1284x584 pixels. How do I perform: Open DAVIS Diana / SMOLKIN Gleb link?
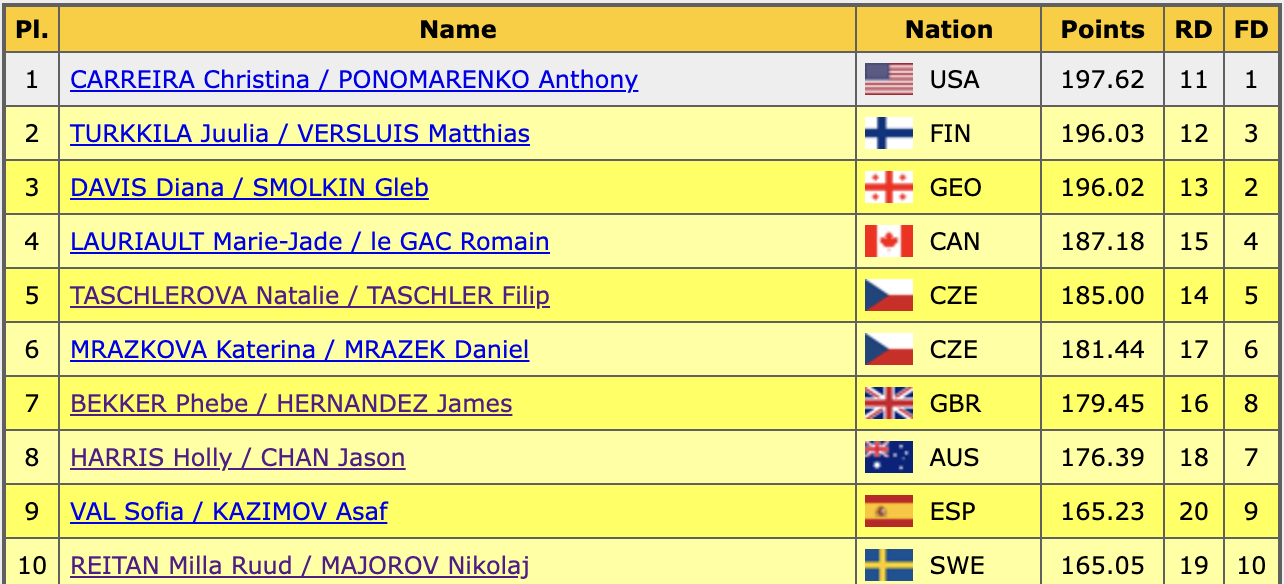249,188
